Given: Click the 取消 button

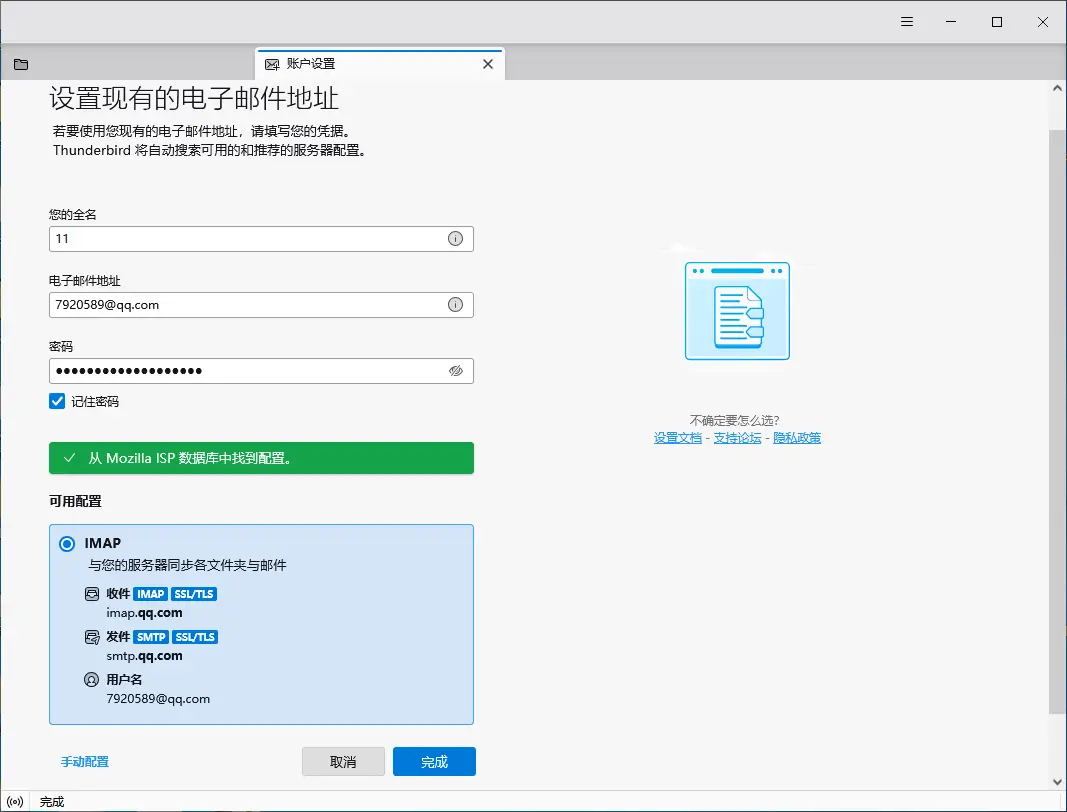Looking at the screenshot, I should (343, 762).
